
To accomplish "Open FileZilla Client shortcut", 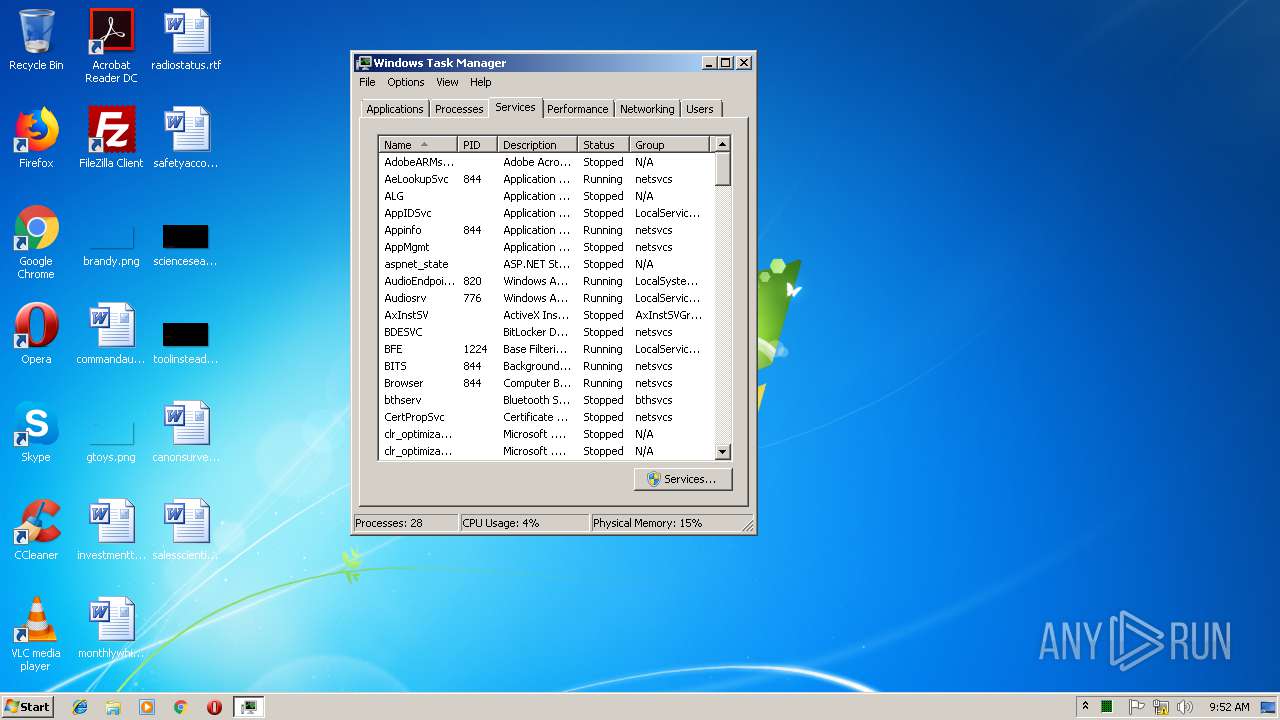I will pos(111,138).
